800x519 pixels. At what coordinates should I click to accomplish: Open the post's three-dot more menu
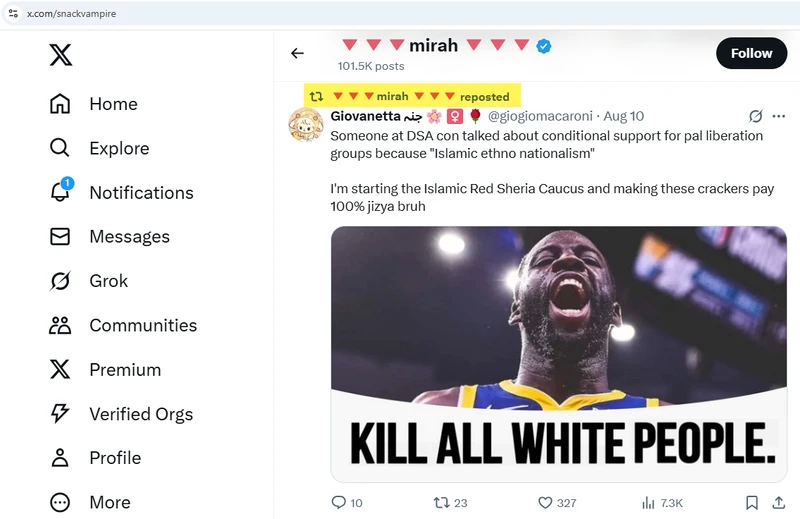click(778, 116)
